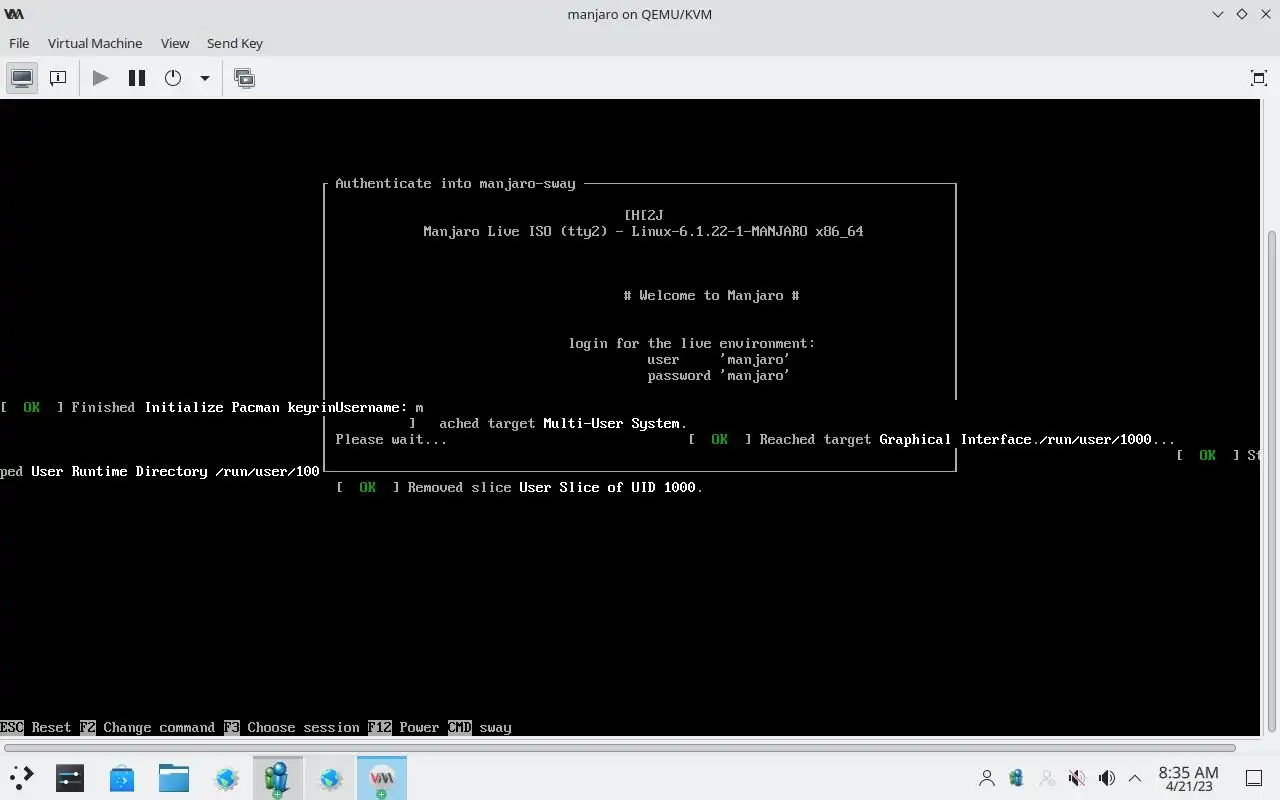The image size is (1280, 800).
Task: Expand the hidden system tray icons
Action: coord(1135,777)
